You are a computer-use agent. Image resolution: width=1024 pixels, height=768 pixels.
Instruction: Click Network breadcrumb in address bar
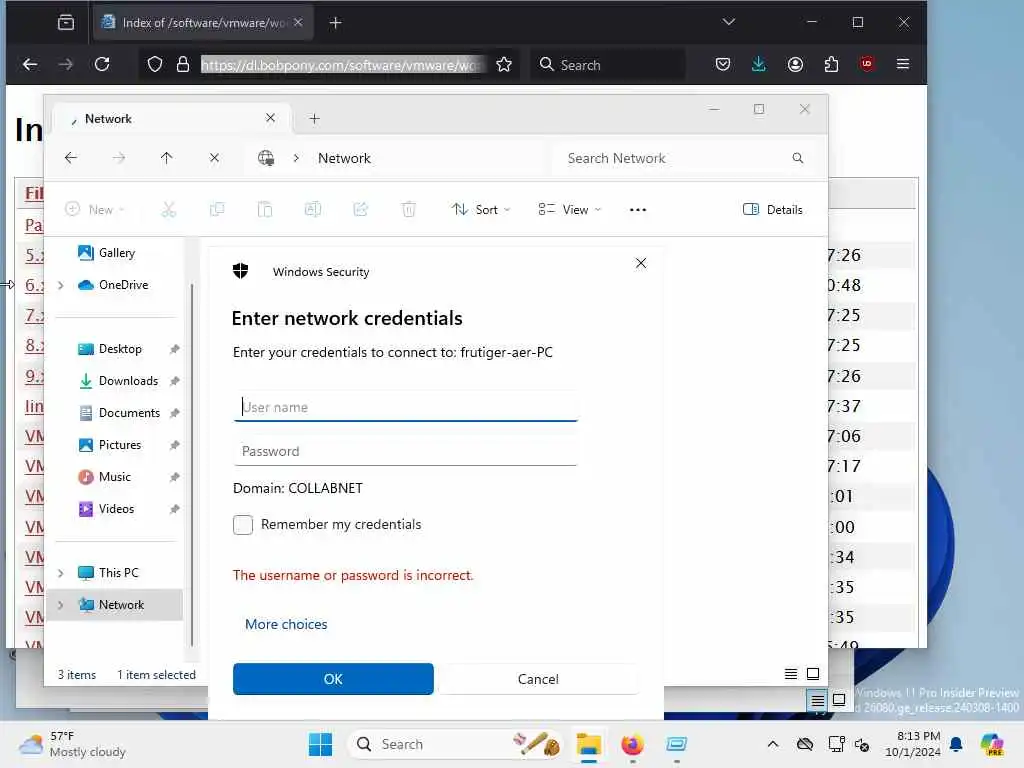click(344, 158)
